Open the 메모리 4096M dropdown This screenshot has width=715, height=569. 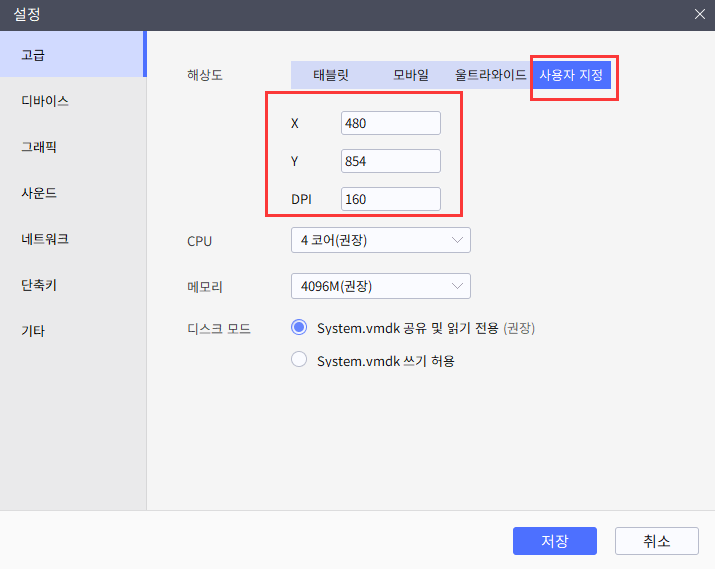tap(380, 286)
